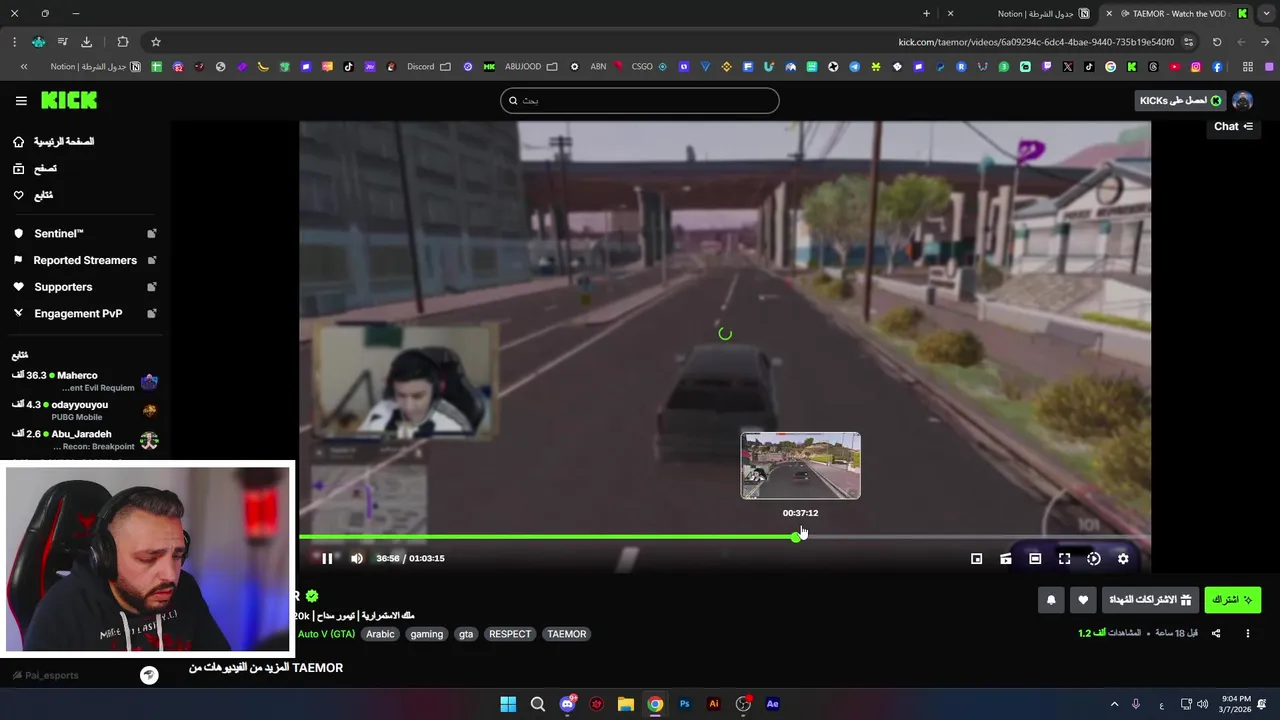The width and height of the screenshot is (1280, 720).
Task: Click external link icon beside Sentinel™
Action: 152,233
